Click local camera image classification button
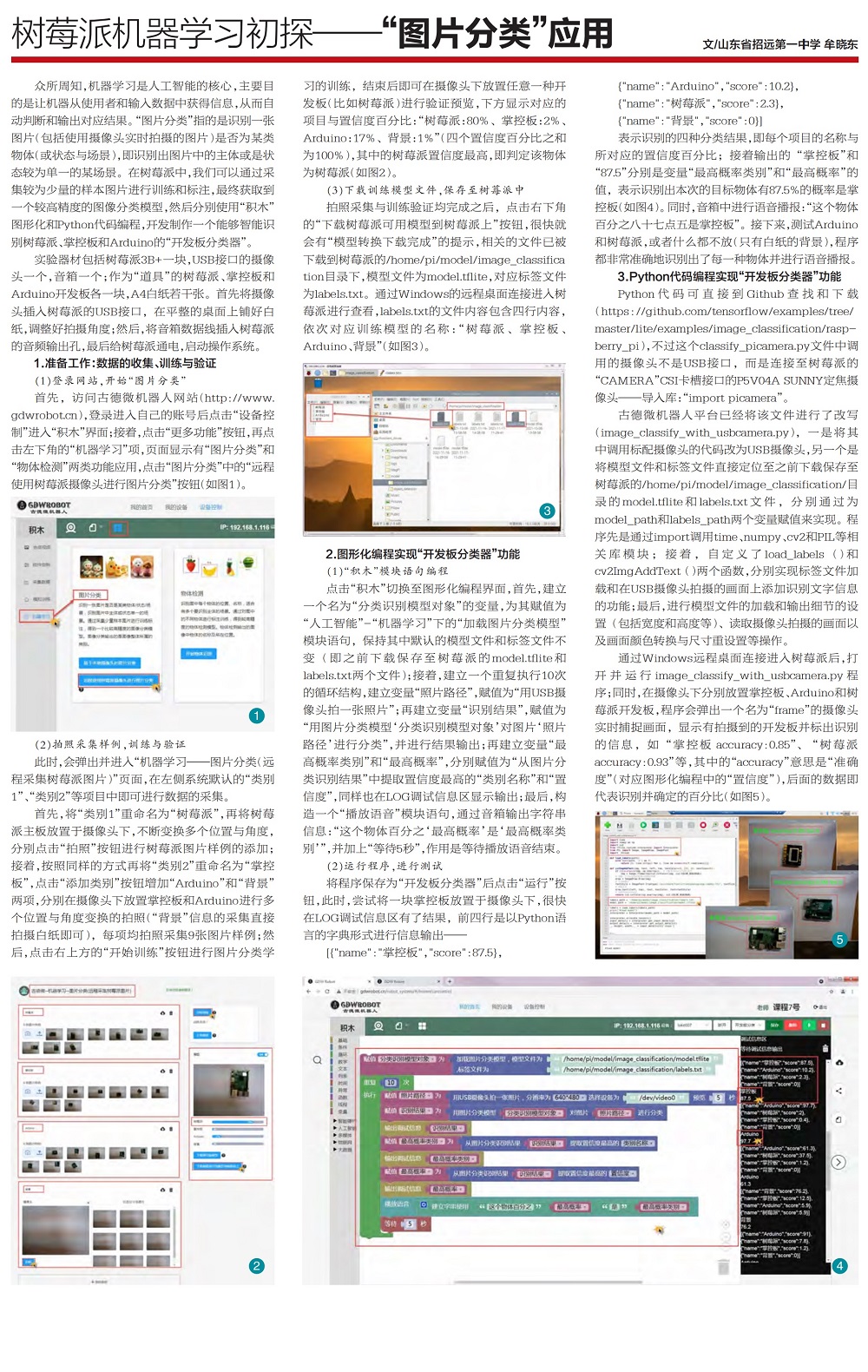 click(x=109, y=663)
